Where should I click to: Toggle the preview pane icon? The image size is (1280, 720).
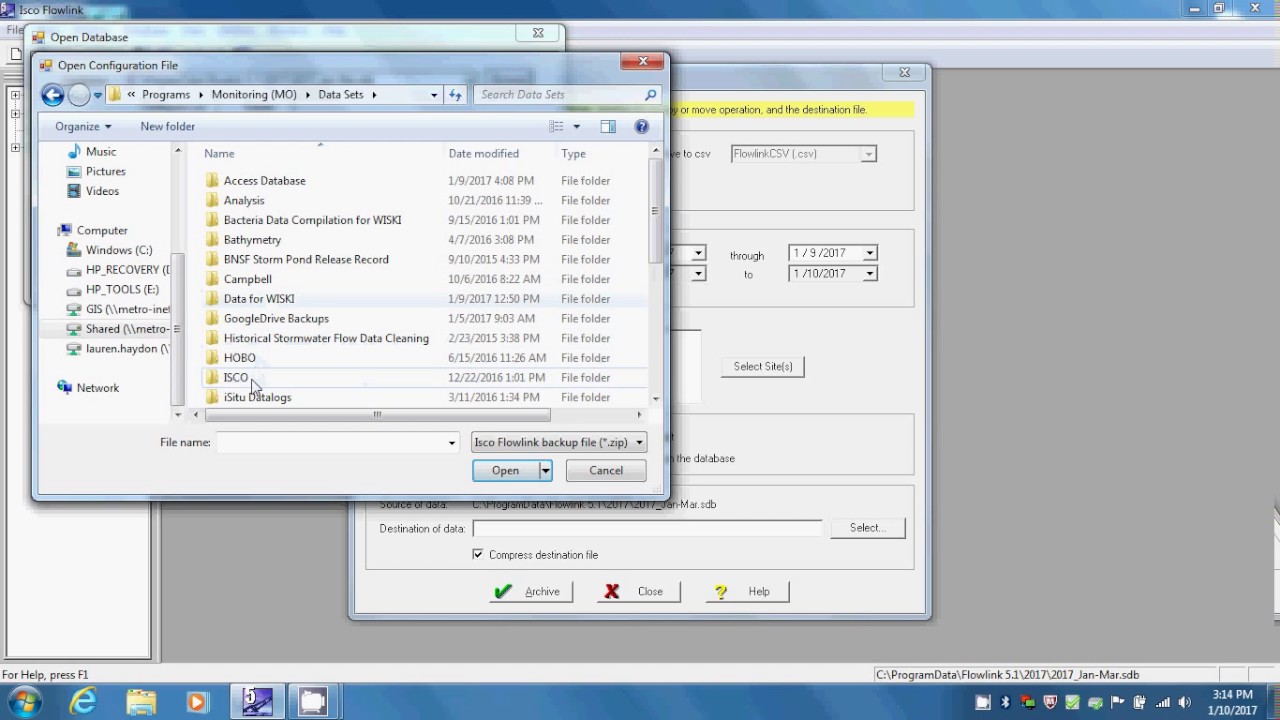pyautogui.click(x=608, y=127)
